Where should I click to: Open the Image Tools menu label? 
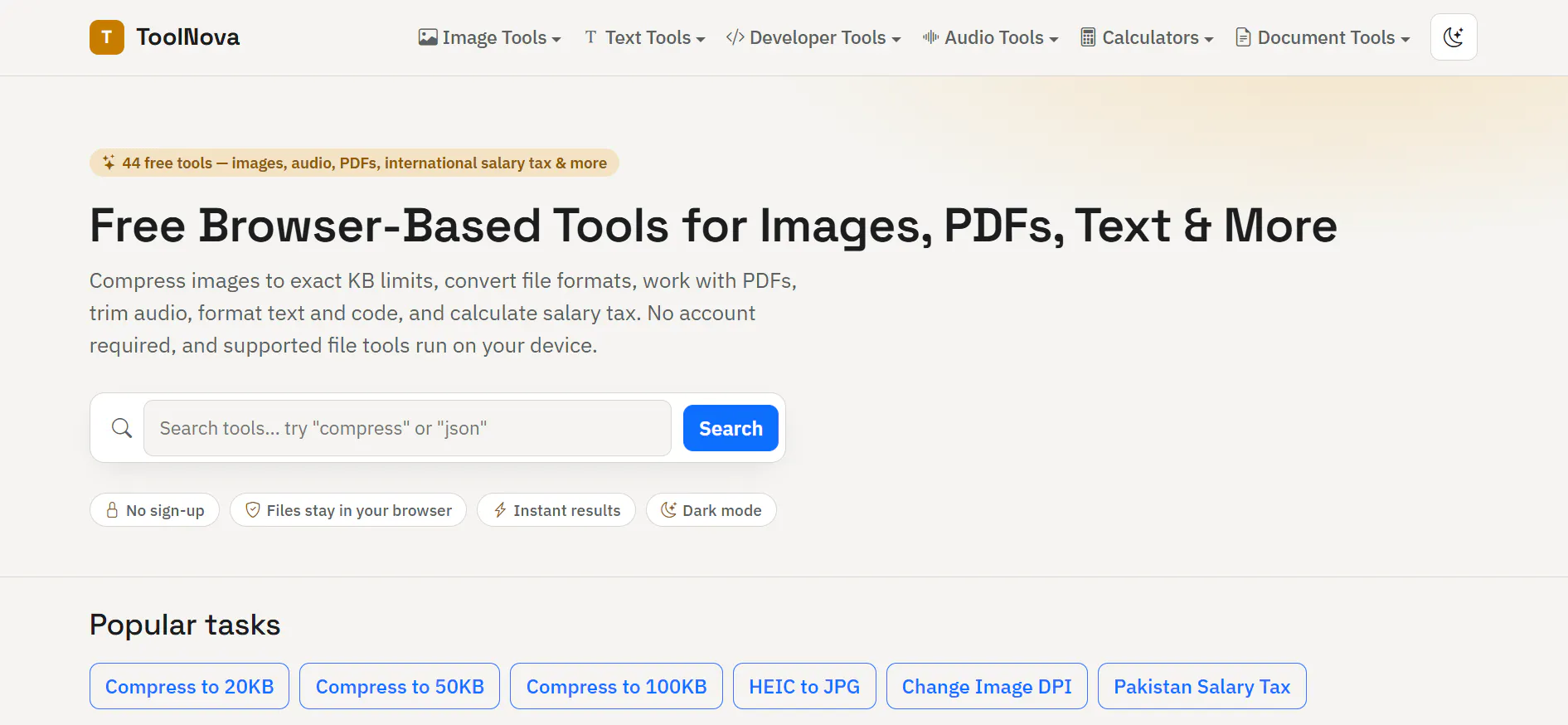coord(494,37)
